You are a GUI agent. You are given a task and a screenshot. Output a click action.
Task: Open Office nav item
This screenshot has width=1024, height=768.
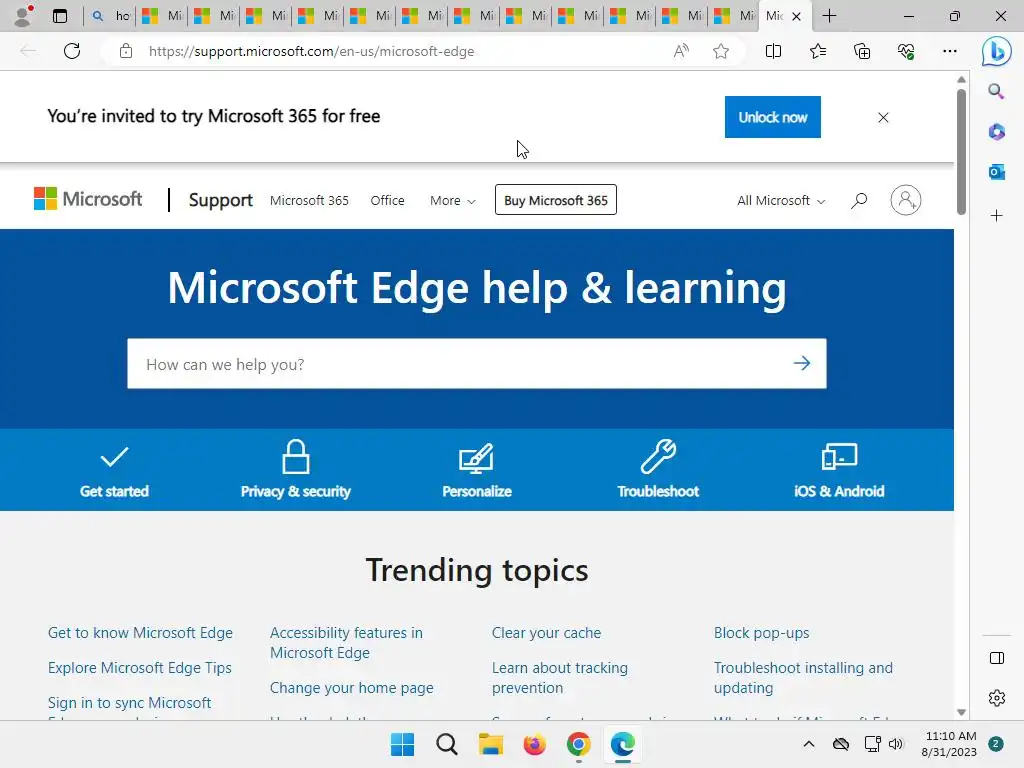point(387,200)
